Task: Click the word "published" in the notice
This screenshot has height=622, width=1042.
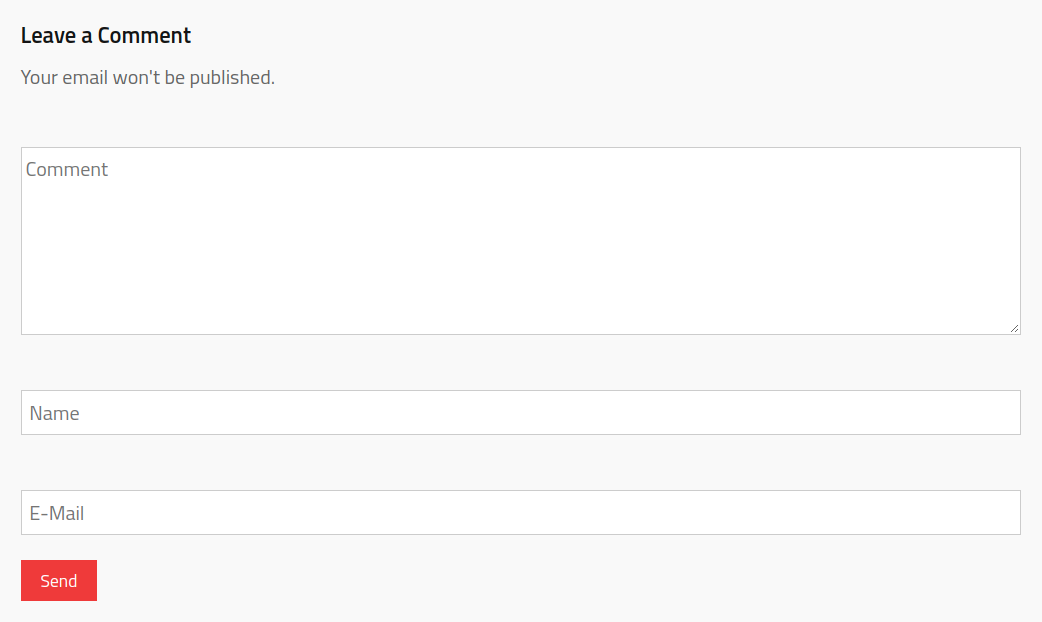Action: 231,77
